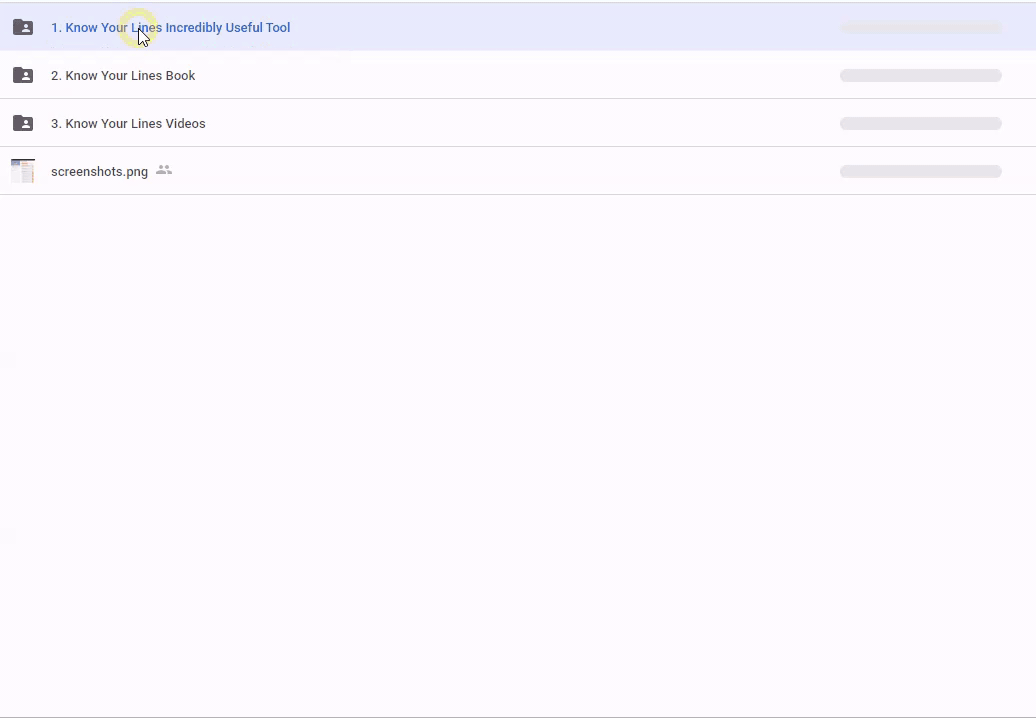Screen dimensions: 1036x718
Task: Click the loading bar in Know Your Lines Videos row
Action: [920, 123]
